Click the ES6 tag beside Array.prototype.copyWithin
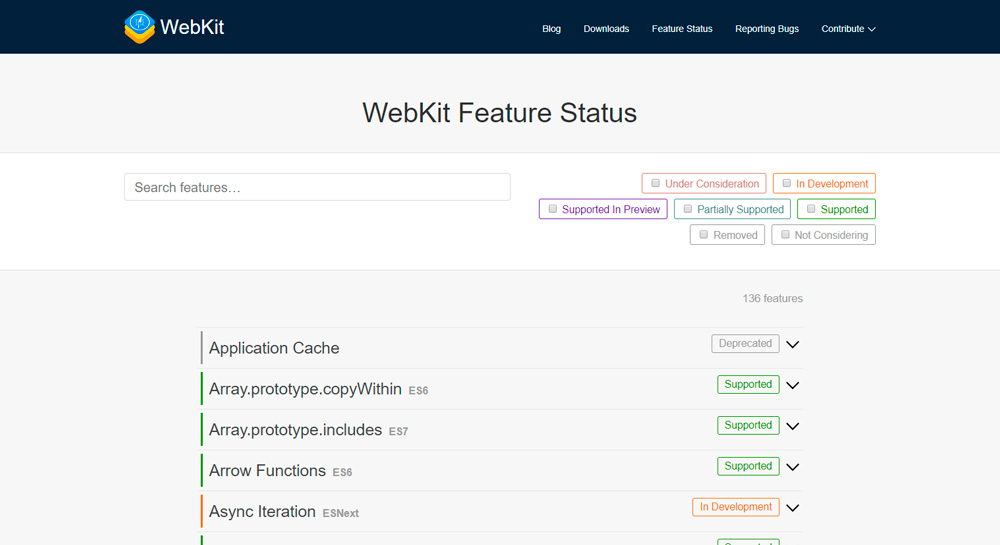Image resolution: width=1000 pixels, height=545 pixels. click(418, 391)
